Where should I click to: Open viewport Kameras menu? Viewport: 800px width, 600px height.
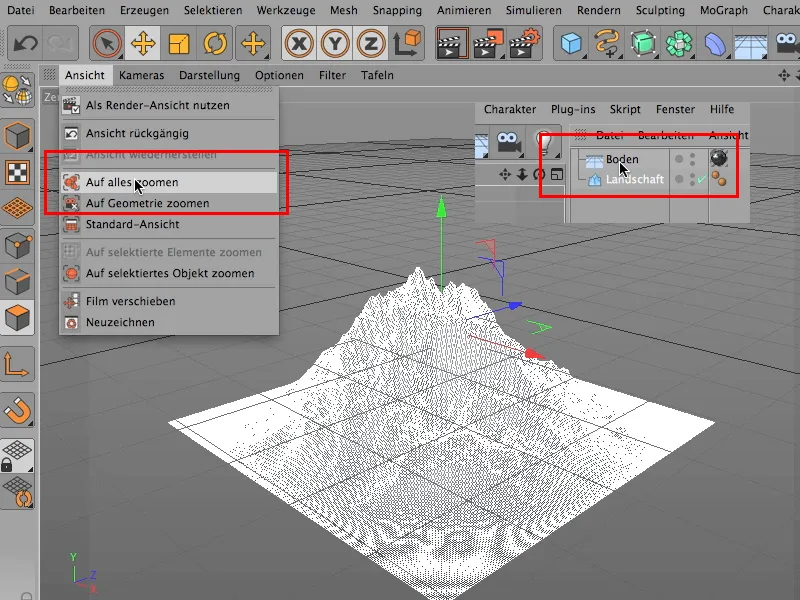142,76
